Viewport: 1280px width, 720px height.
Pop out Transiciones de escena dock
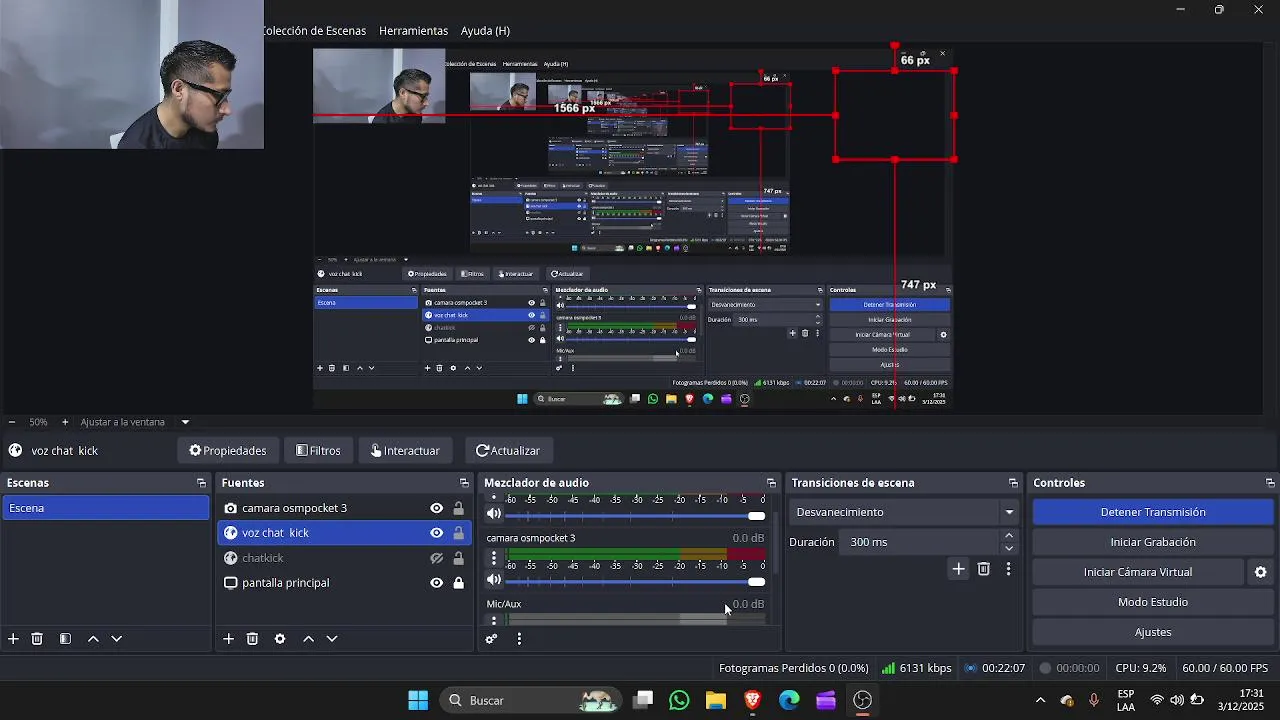pos(1013,483)
